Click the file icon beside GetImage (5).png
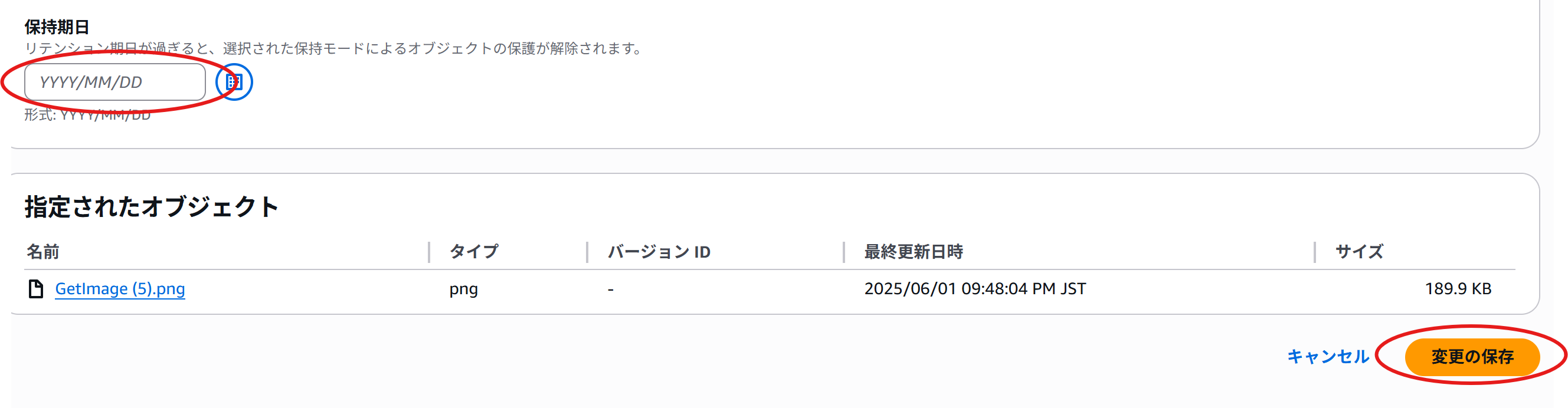This screenshot has width=1568, height=408. pos(36,289)
